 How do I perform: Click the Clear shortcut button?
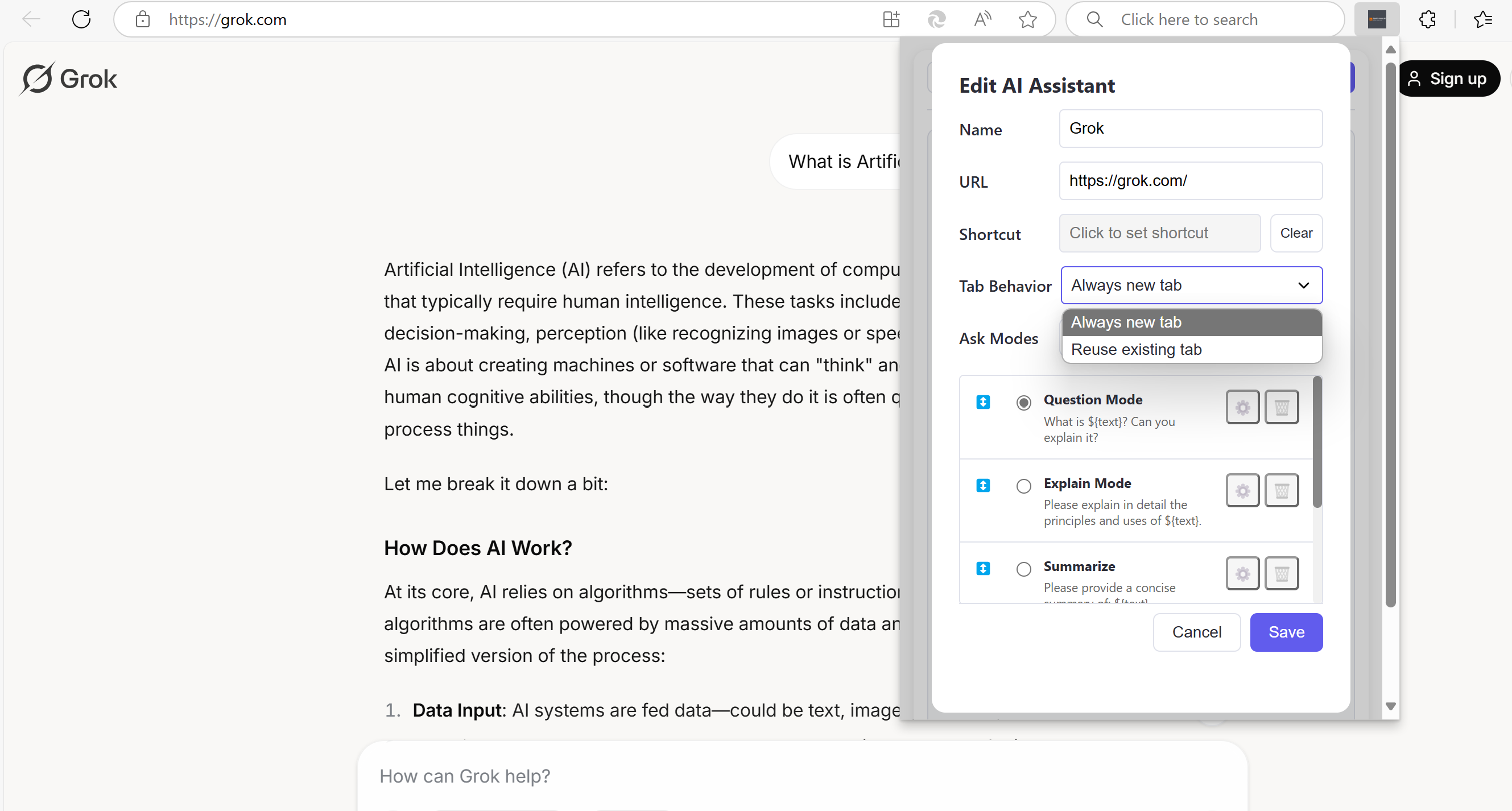pyautogui.click(x=1296, y=233)
